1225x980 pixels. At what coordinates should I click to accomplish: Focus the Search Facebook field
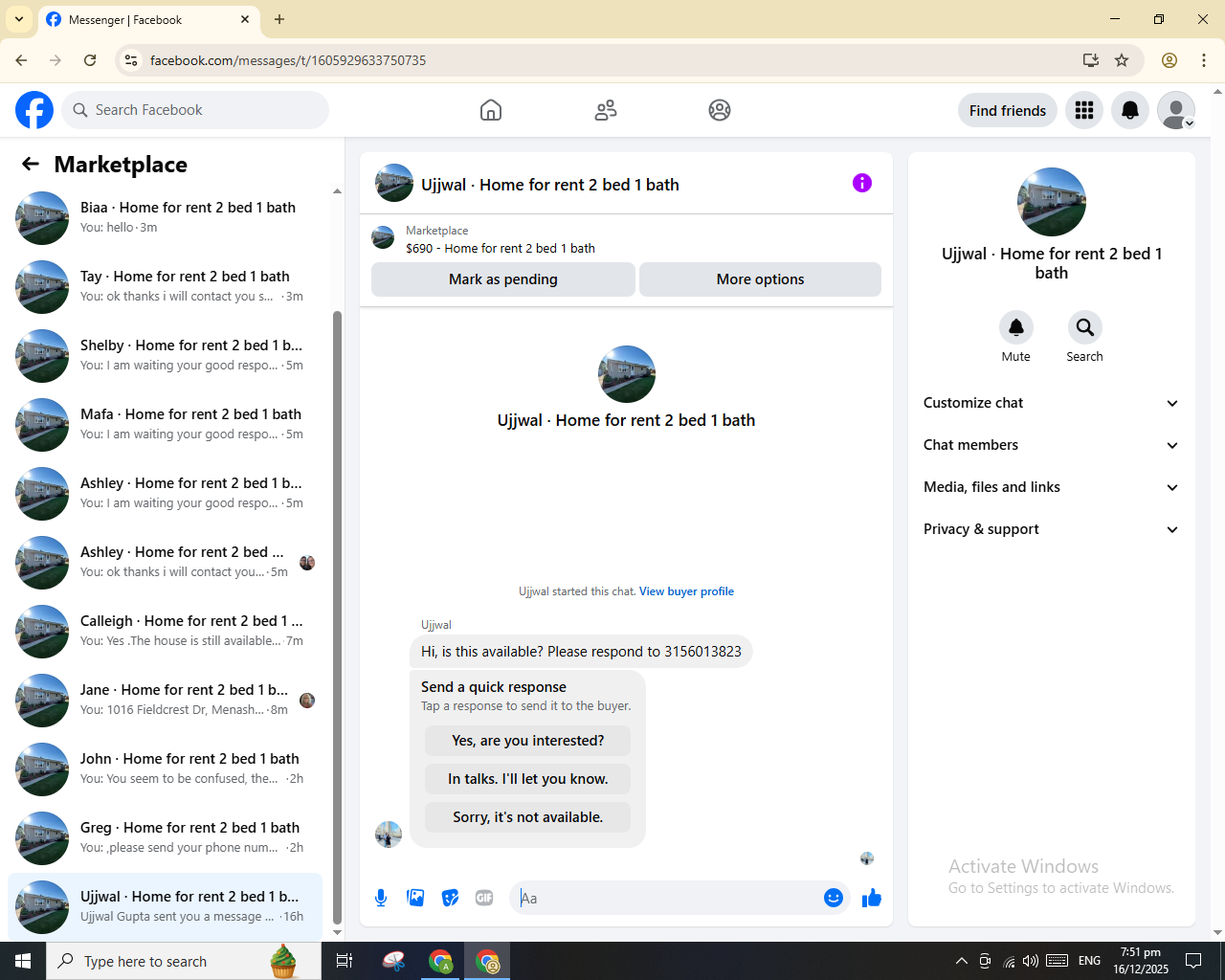pos(195,110)
